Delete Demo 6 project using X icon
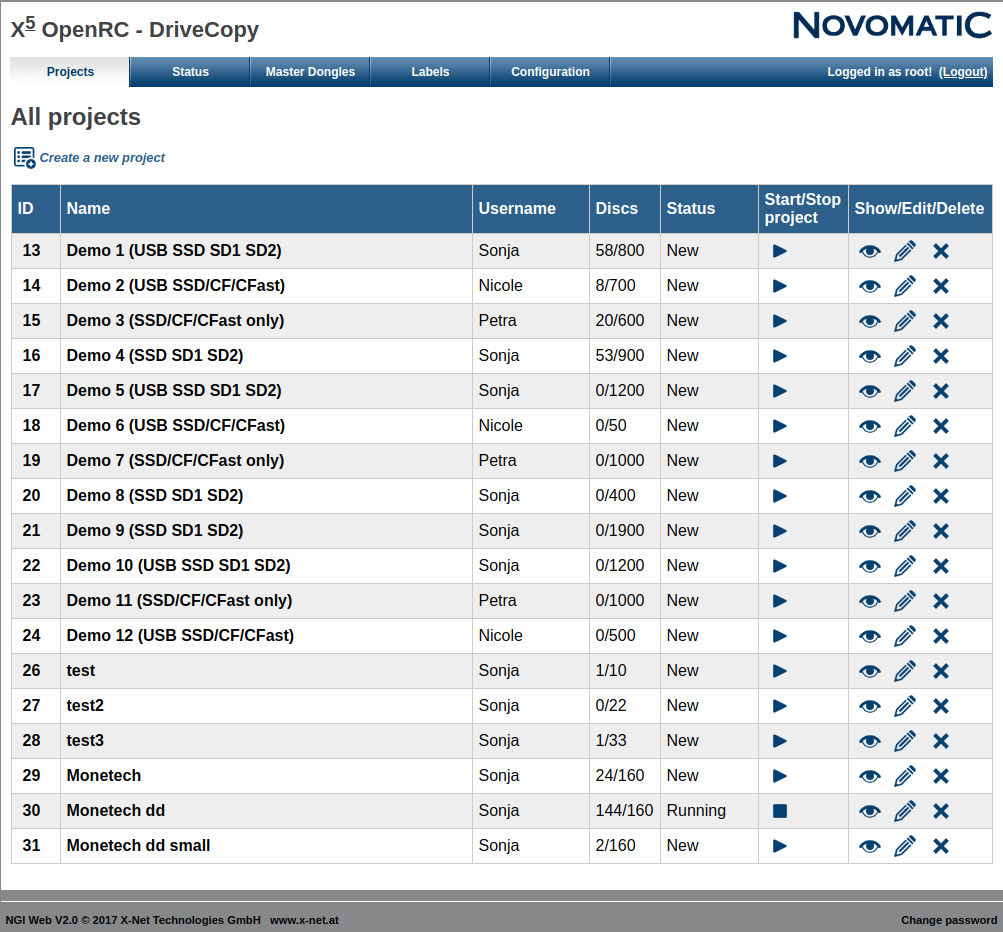Viewport: 1003px width, 932px height. point(941,426)
